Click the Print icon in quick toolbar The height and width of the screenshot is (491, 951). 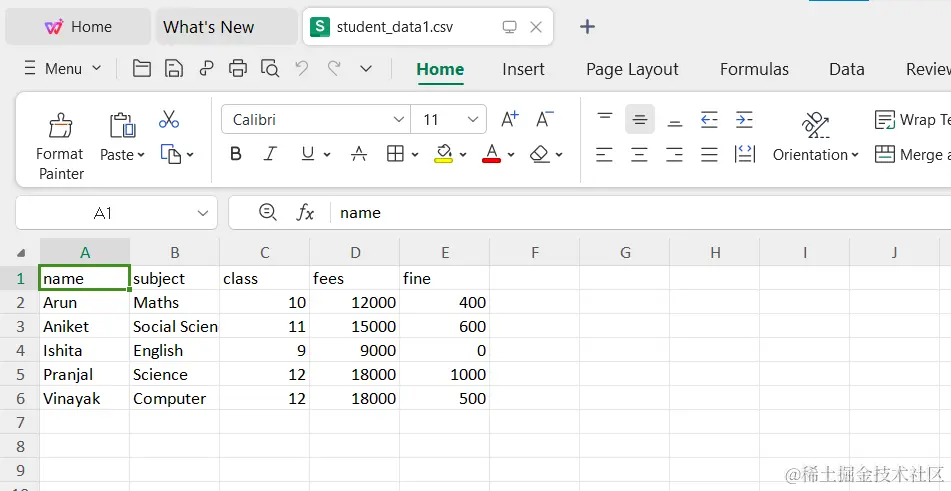(238, 68)
